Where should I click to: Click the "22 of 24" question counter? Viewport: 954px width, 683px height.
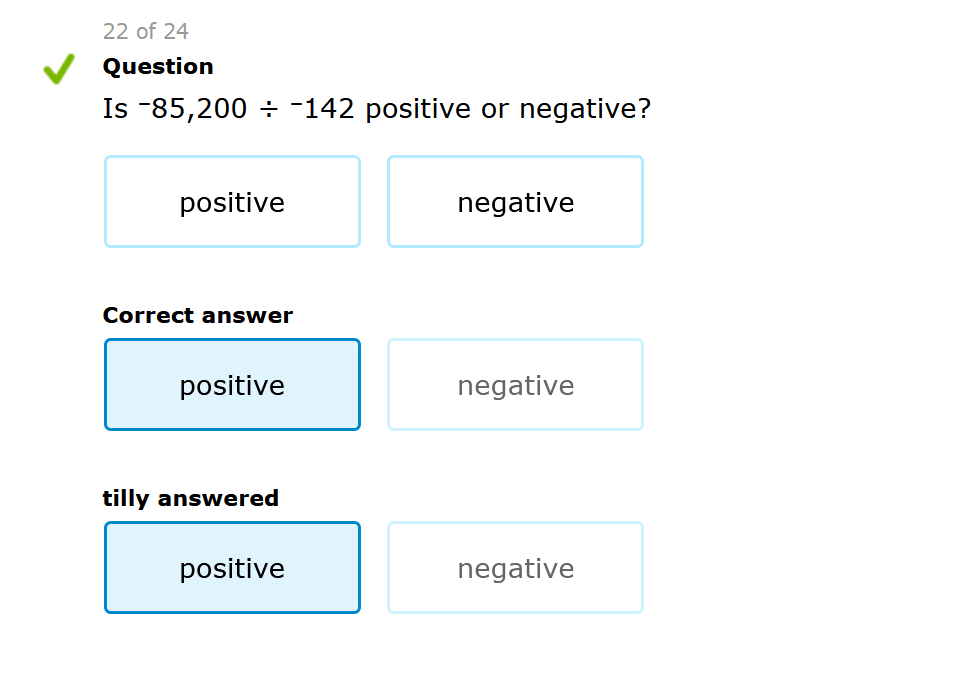coord(145,32)
